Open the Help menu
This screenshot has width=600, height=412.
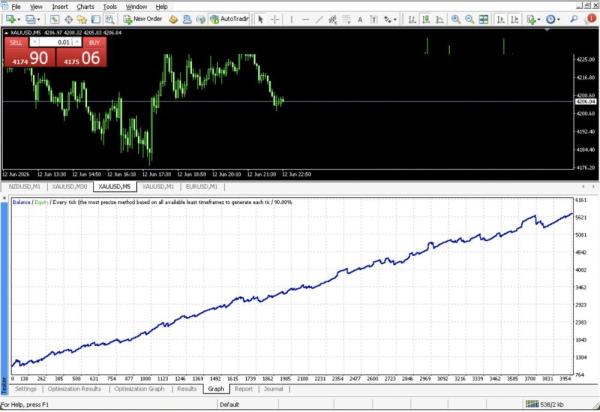pos(162,7)
